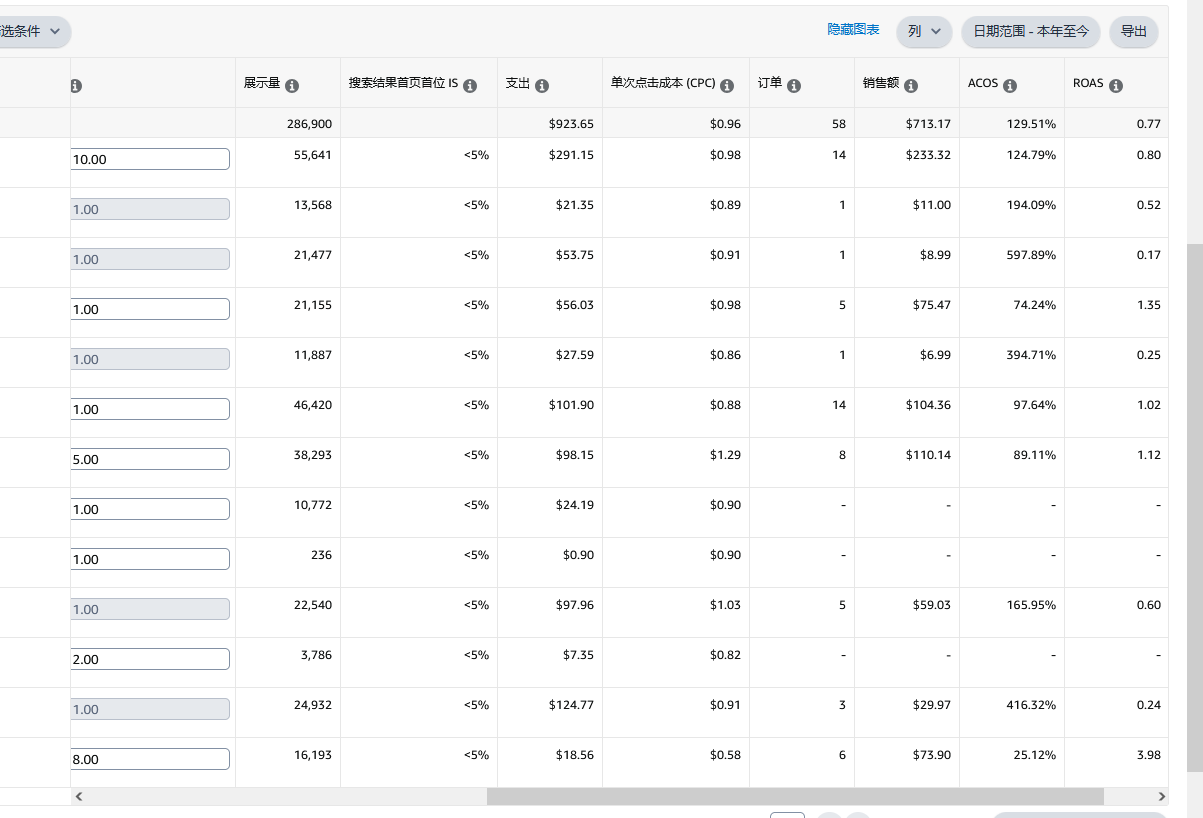Click the 隐藏图表 link
The width and height of the screenshot is (1203, 818).
853,31
